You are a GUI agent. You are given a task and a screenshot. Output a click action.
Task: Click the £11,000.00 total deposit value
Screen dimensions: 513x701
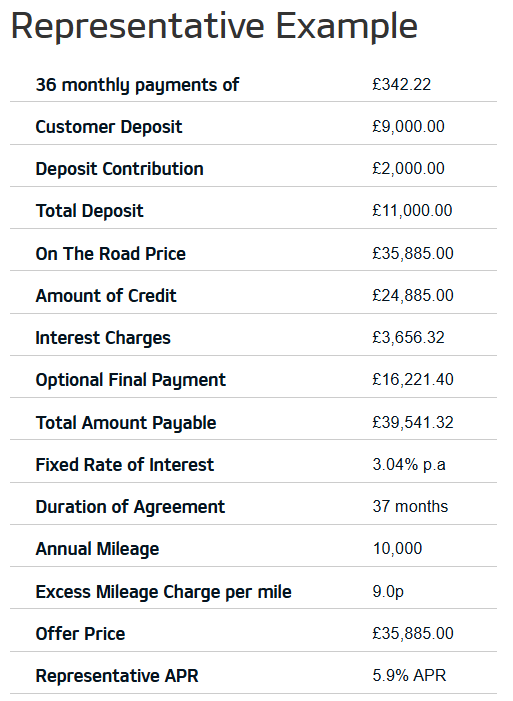412,211
